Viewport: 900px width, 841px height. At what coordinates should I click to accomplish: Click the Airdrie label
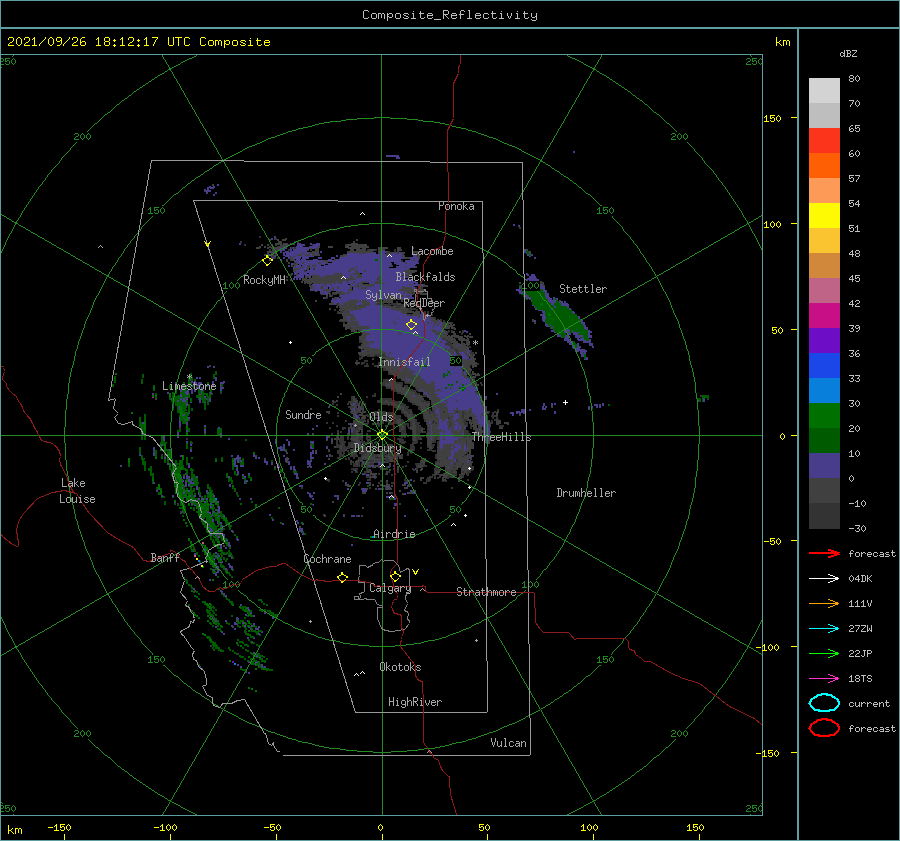click(394, 534)
